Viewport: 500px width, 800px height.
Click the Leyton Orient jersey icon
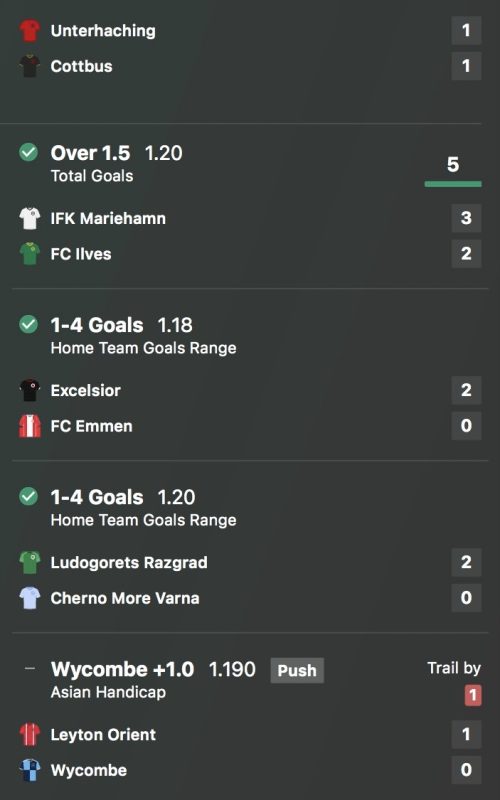[30, 735]
